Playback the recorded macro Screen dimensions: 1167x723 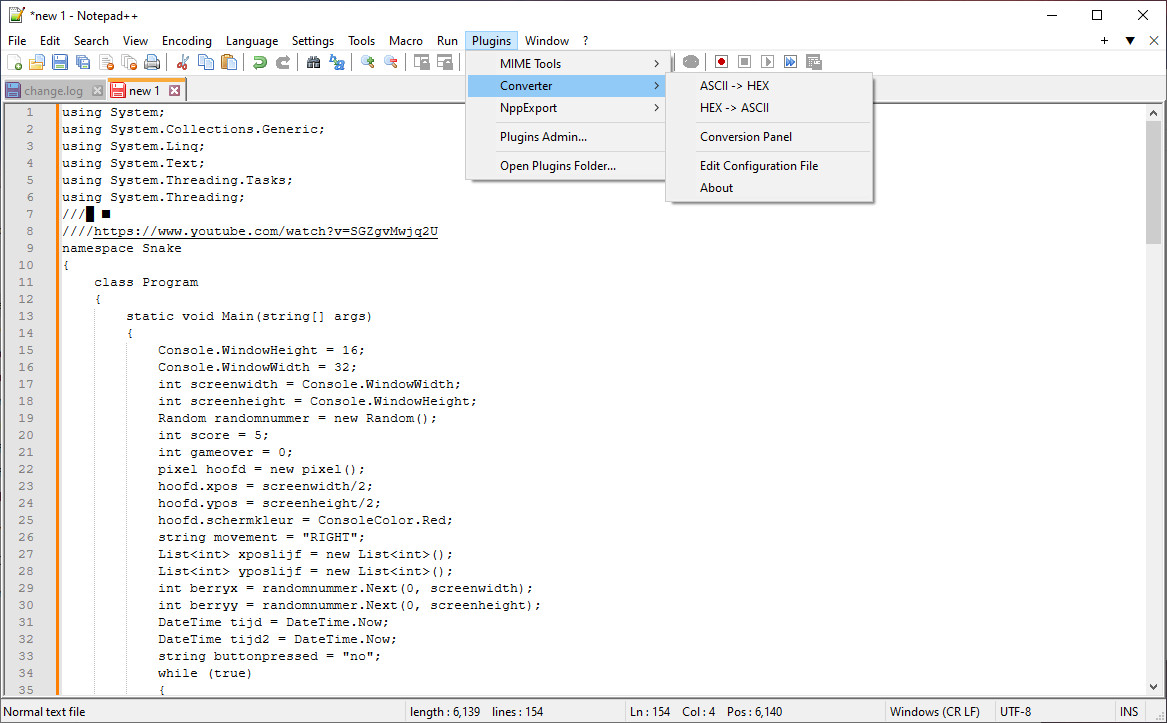pyautogui.click(x=767, y=61)
